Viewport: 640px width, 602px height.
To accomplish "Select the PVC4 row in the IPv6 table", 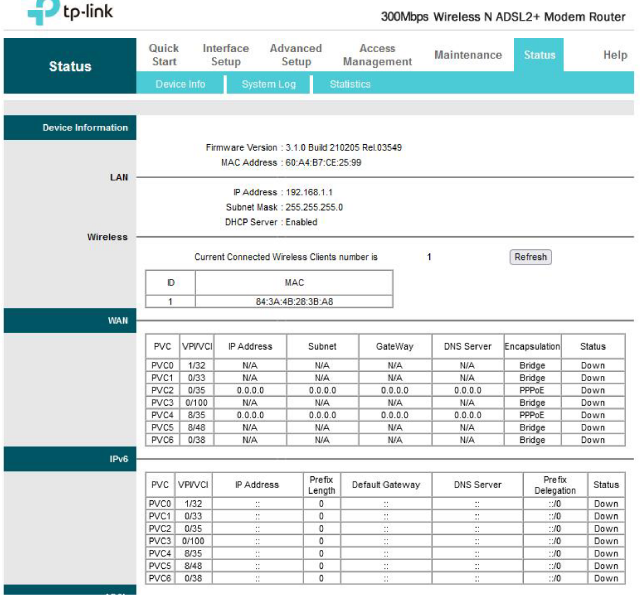I will tap(161, 553).
